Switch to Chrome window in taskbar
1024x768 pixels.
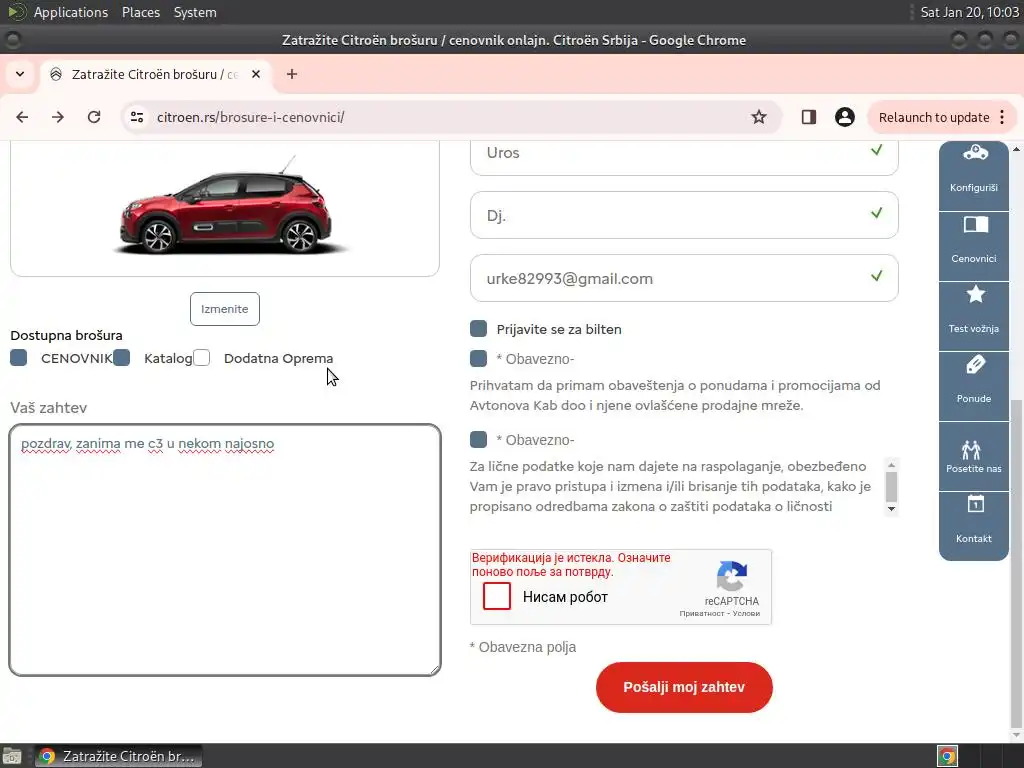pyautogui.click(x=118, y=756)
